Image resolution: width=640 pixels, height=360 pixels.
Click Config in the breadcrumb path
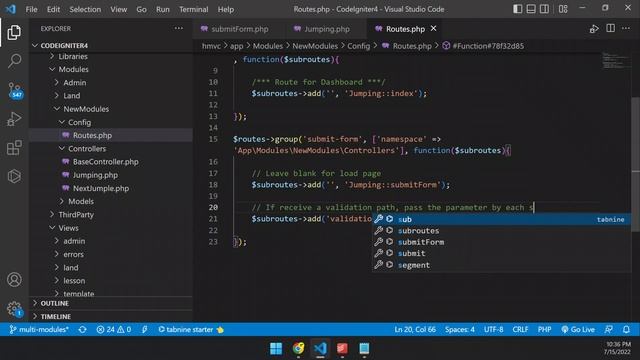point(358,46)
